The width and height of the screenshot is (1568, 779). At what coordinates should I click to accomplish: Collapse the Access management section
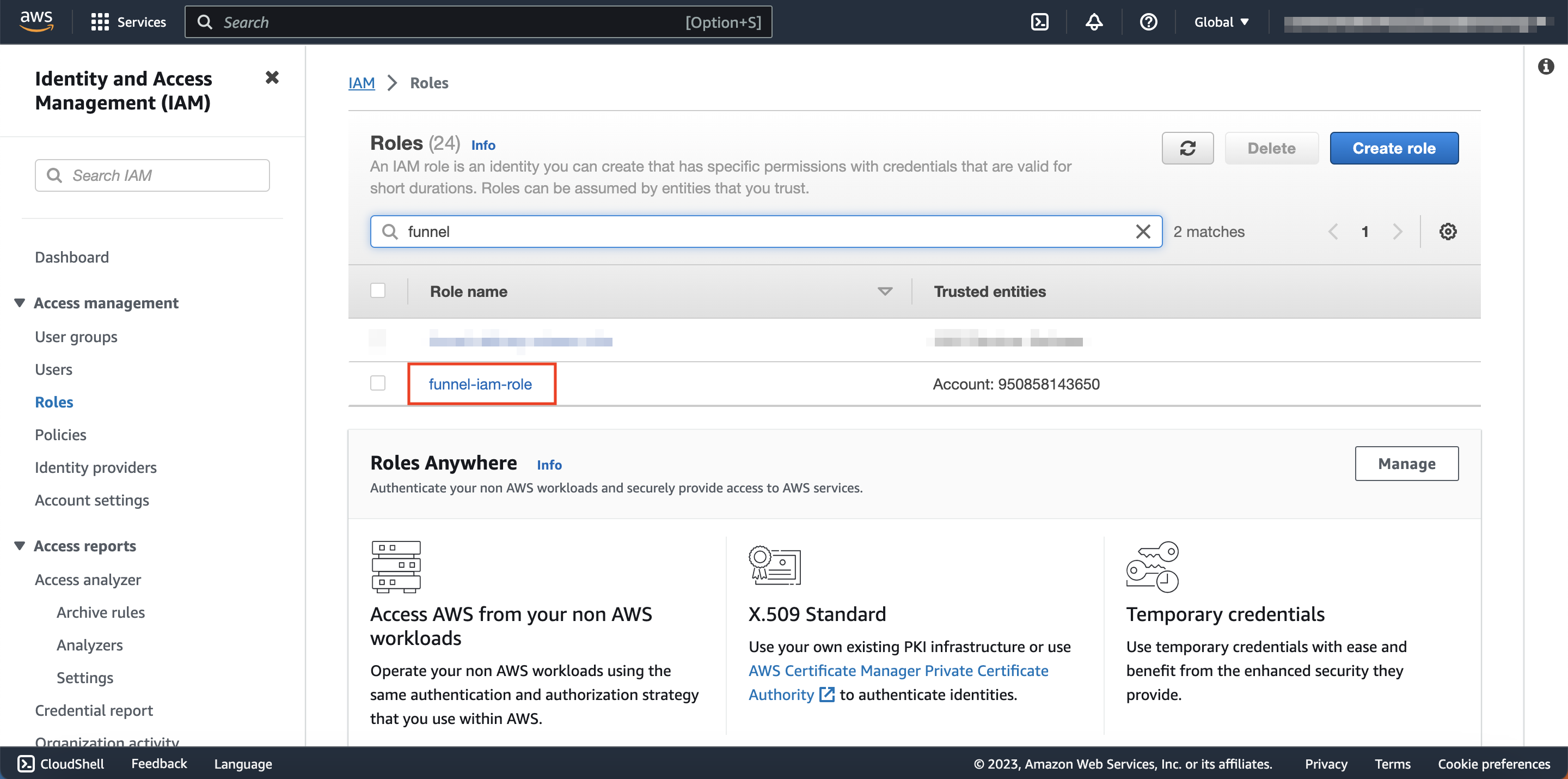(x=20, y=303)
